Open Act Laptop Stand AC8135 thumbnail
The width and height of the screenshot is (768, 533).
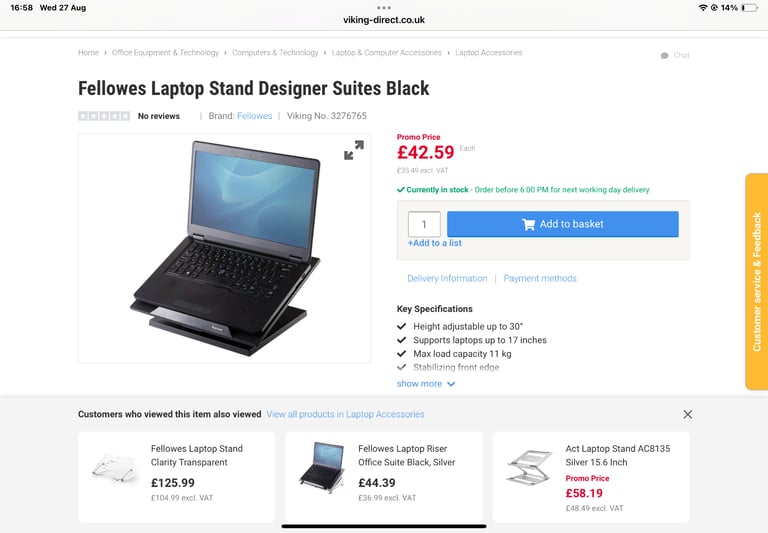coord(529,468)
